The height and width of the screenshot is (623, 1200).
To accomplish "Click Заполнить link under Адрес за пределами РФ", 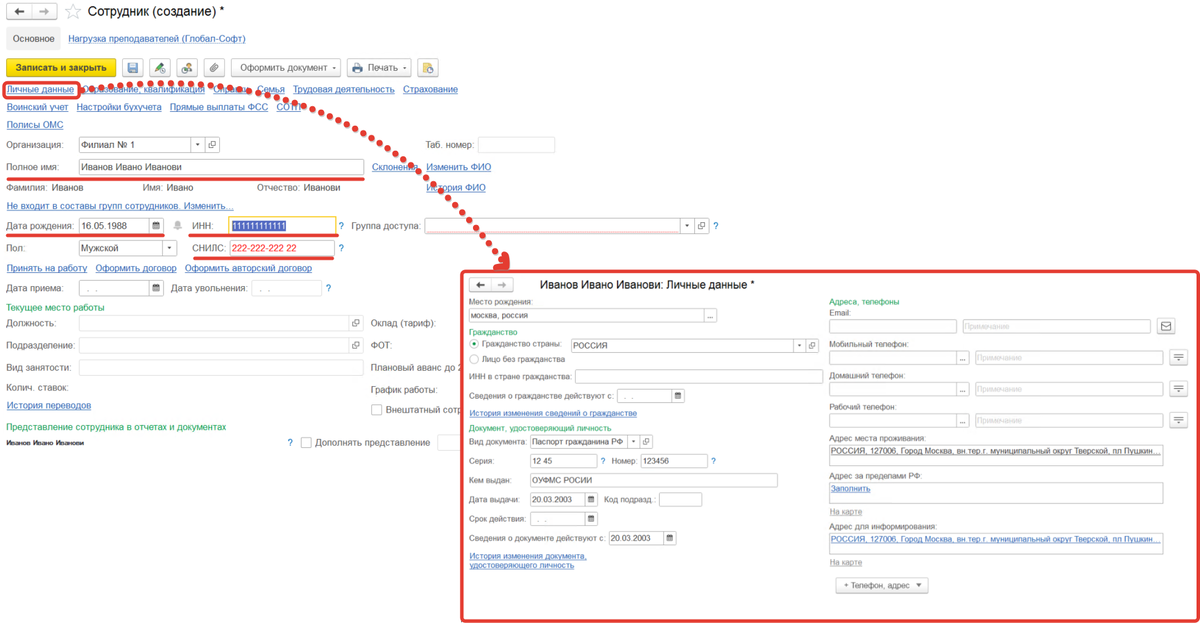I will [850, 489].
